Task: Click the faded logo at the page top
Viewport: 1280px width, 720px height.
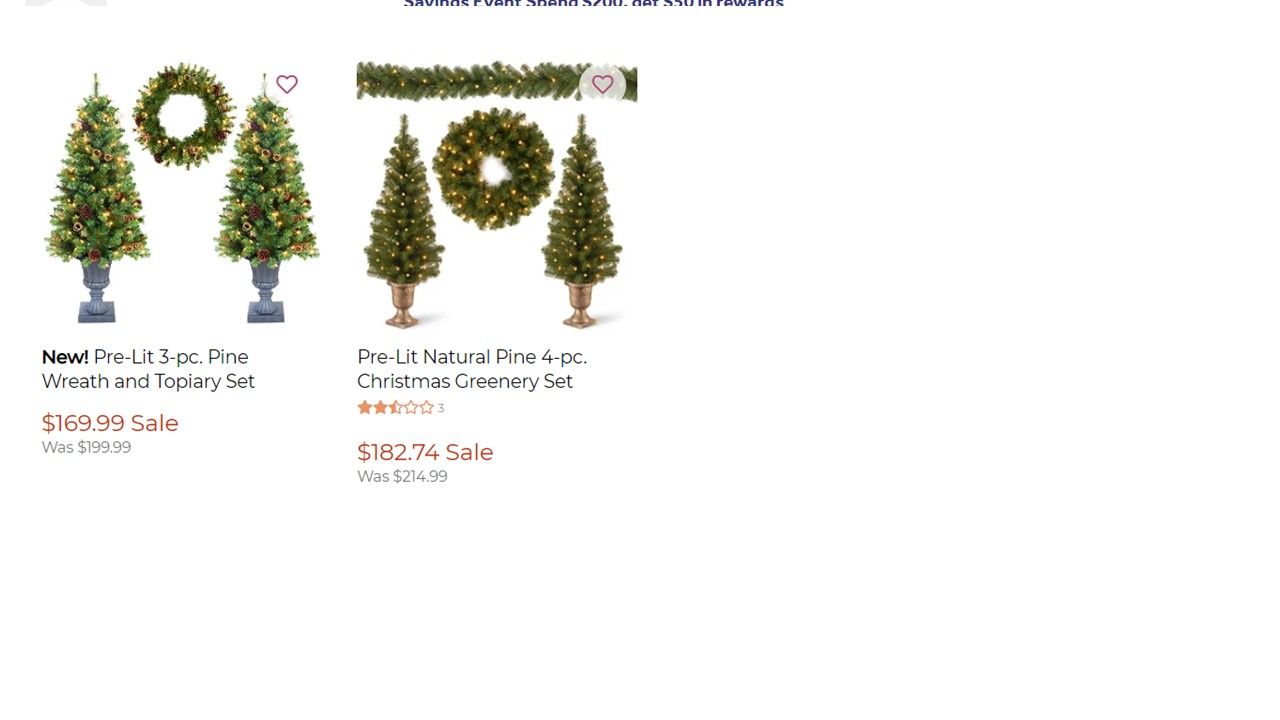Action: click(66, 3)
